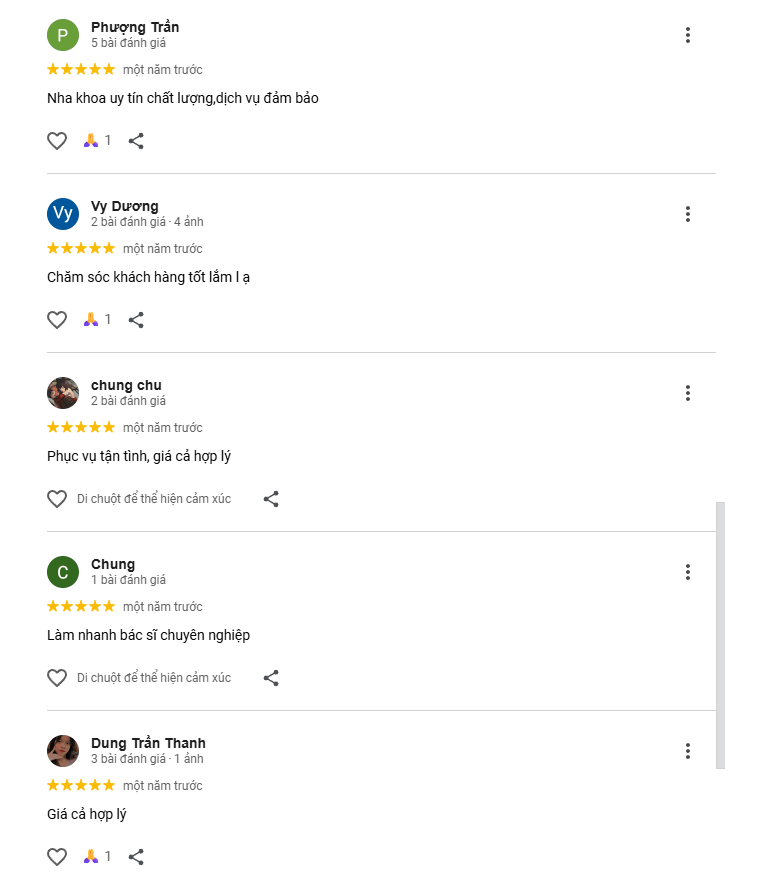Open more options for Dung Trần Thanh's review
This screenshot has width=767, height=878.
[x=688, y=751]
